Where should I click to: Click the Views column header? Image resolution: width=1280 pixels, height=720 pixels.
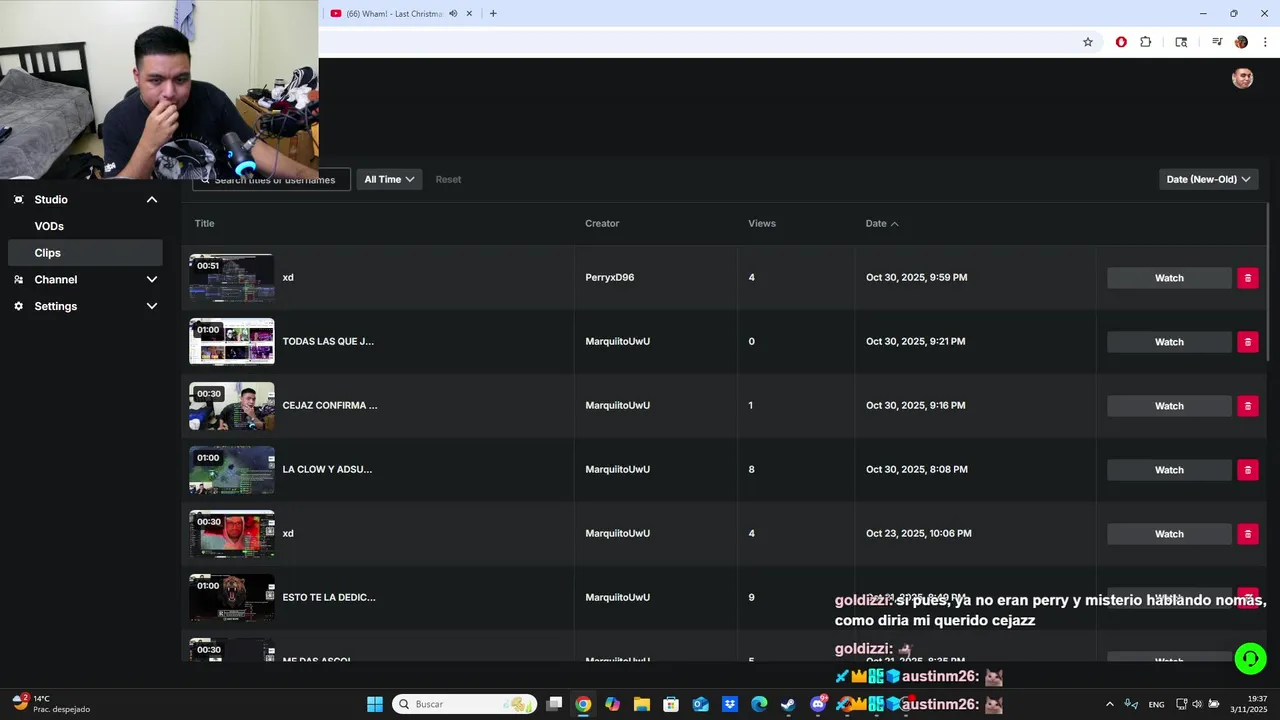pos(762,223)
